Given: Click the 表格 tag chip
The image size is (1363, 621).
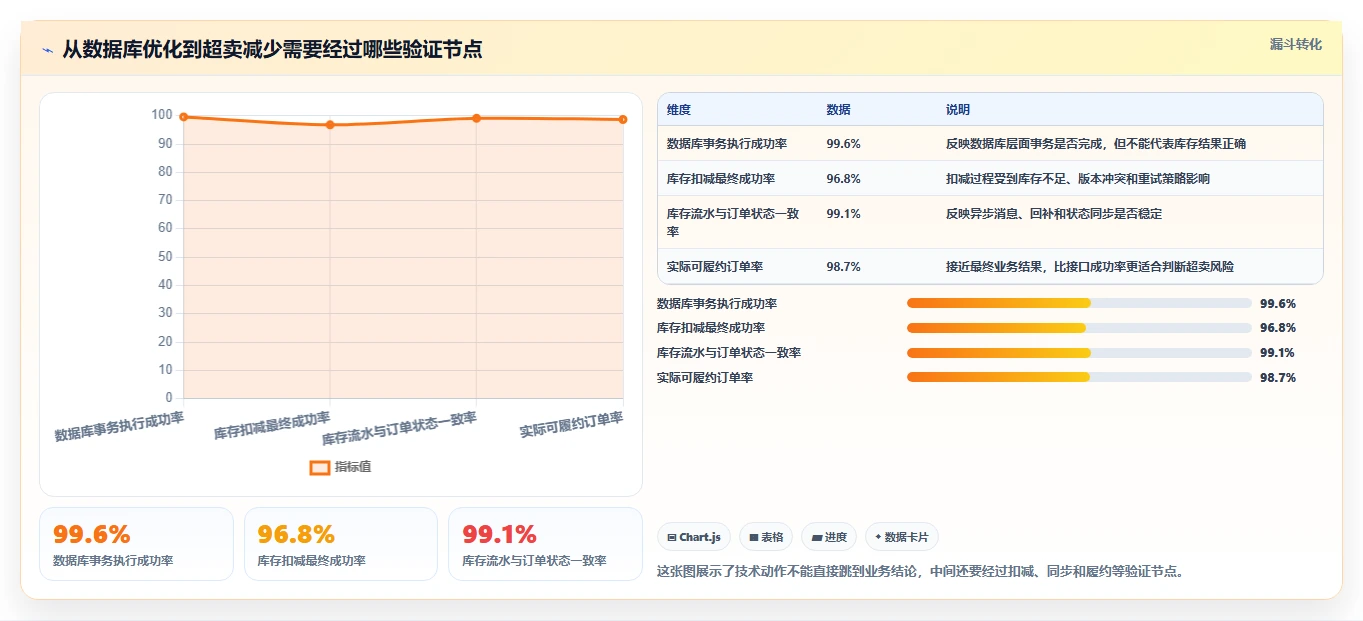Looking at the screenshot, I should pyautogui.click(x=766, y=537).
